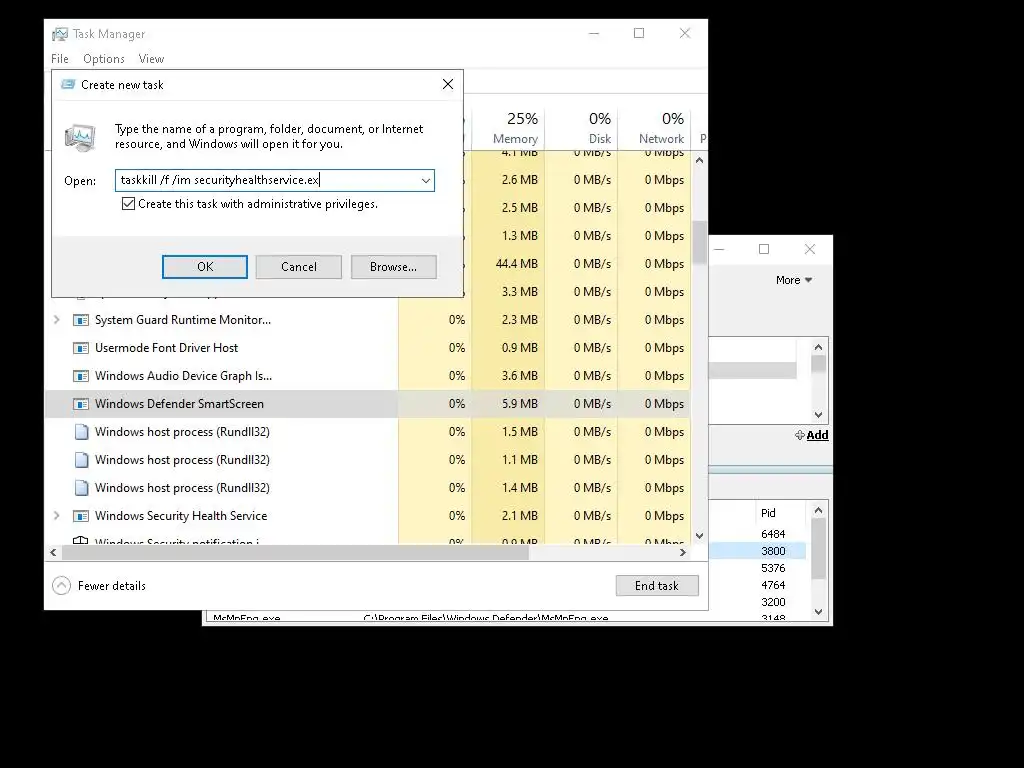This screenshot has height=768, width=1024.
Task: Maximize the background window
Action: [764, 249]
